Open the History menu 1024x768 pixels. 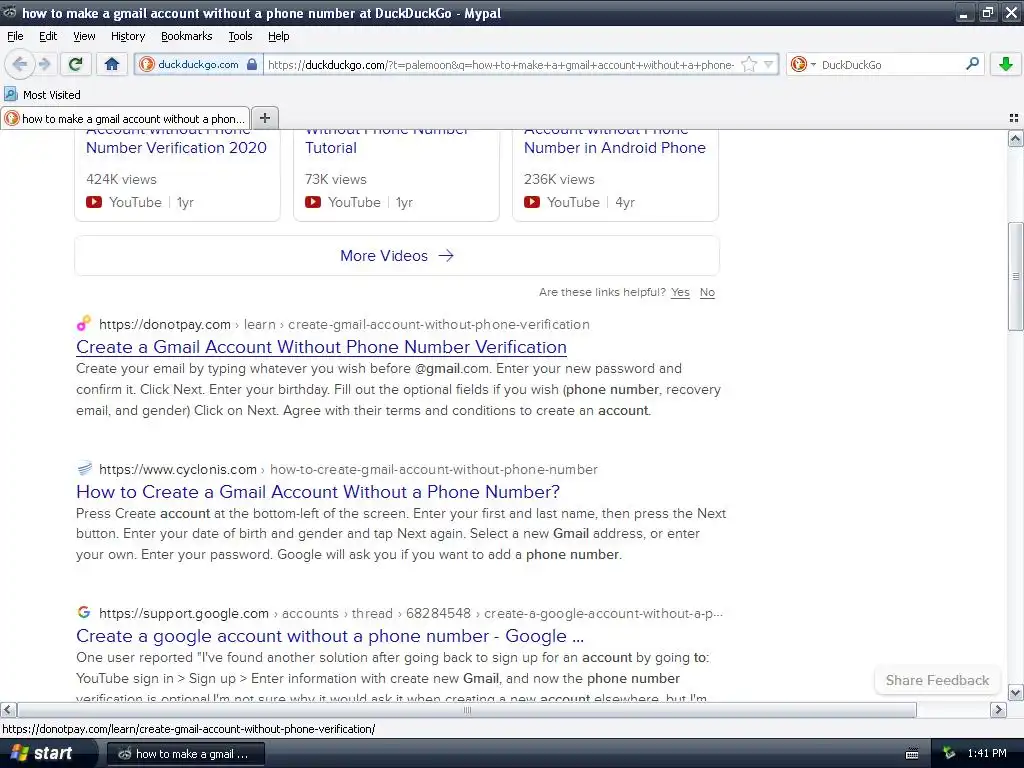tap(128, 36)
